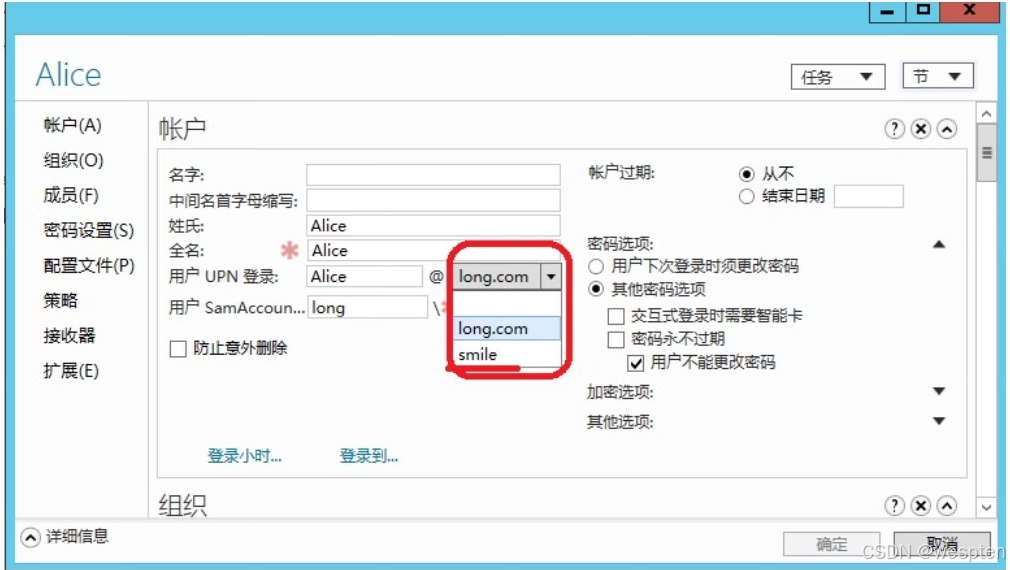The image size is (1010, 570).
Task: Open the 节 dropdown menu
Action: point(937,77)
